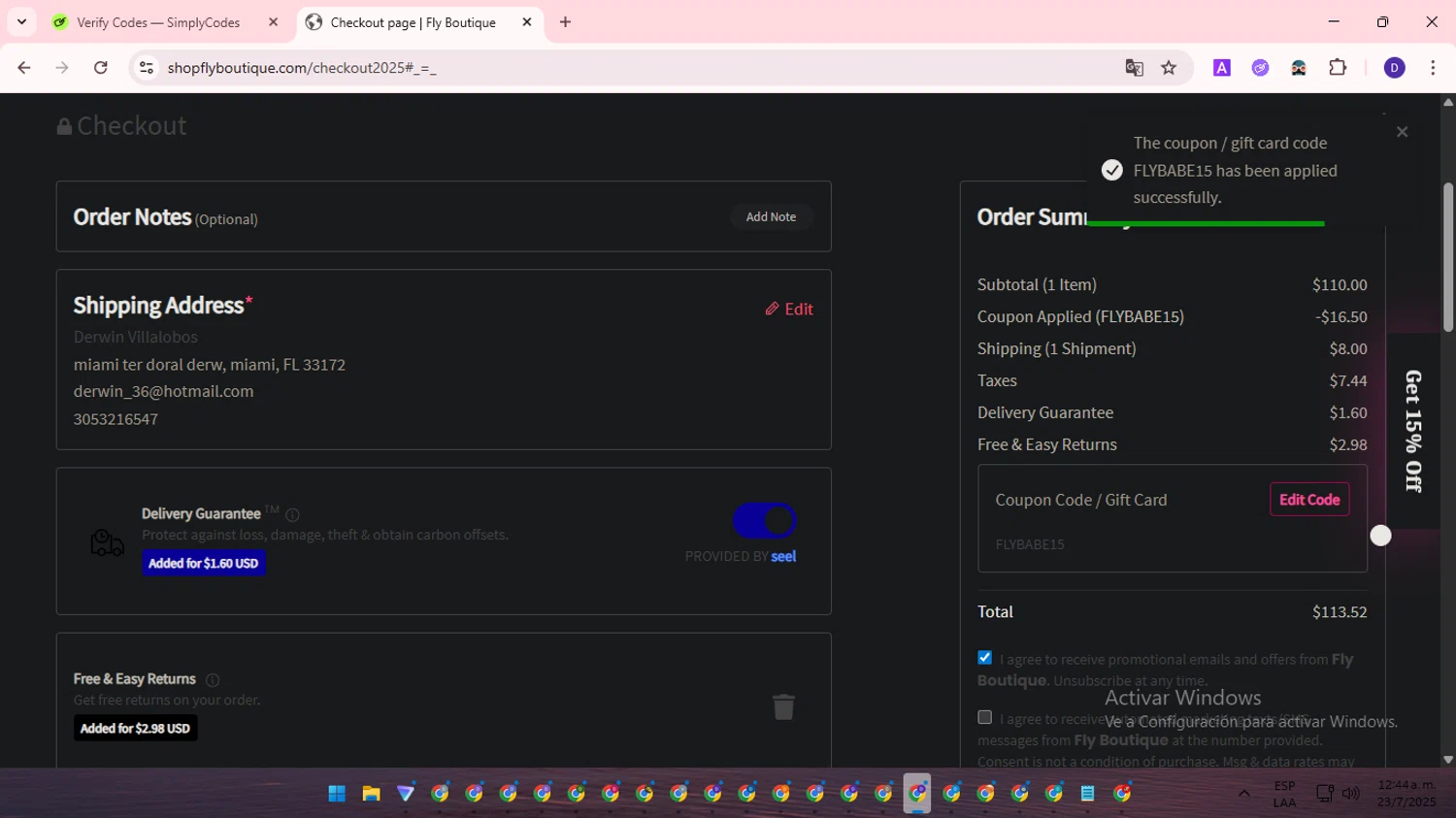Viewport: 1456px width, 818px height.
Task: Check the text messages consent checkbox
Action: [984, 717]
